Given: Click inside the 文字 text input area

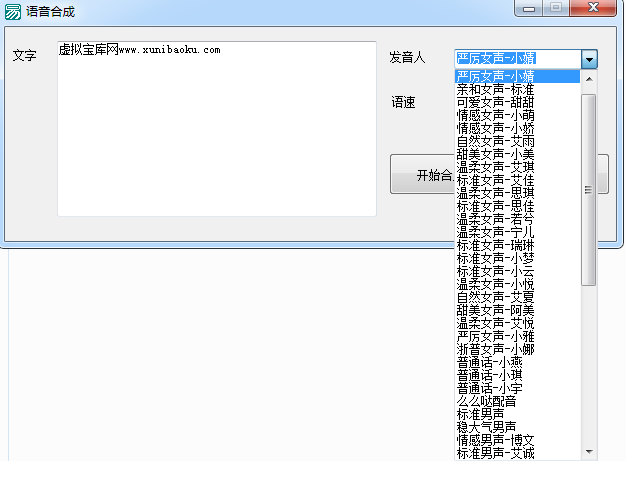Looking at the screenshot, I should [217, 129].
